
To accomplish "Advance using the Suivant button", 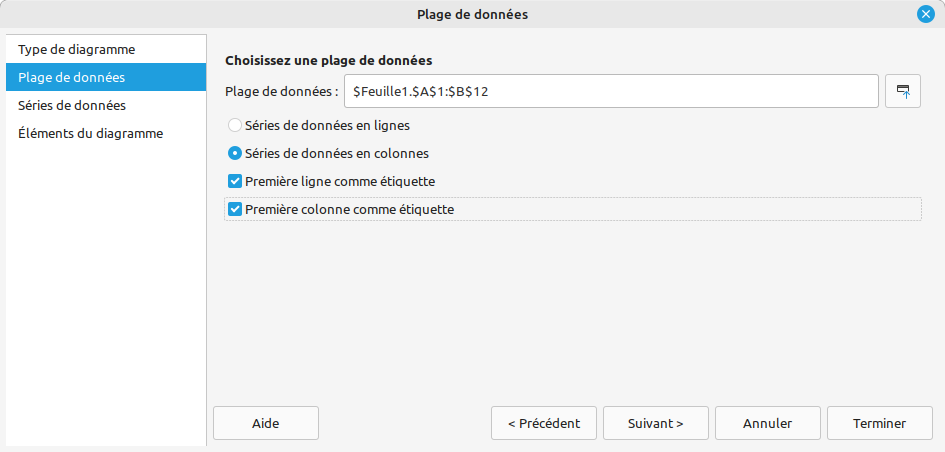I will 655,423.
